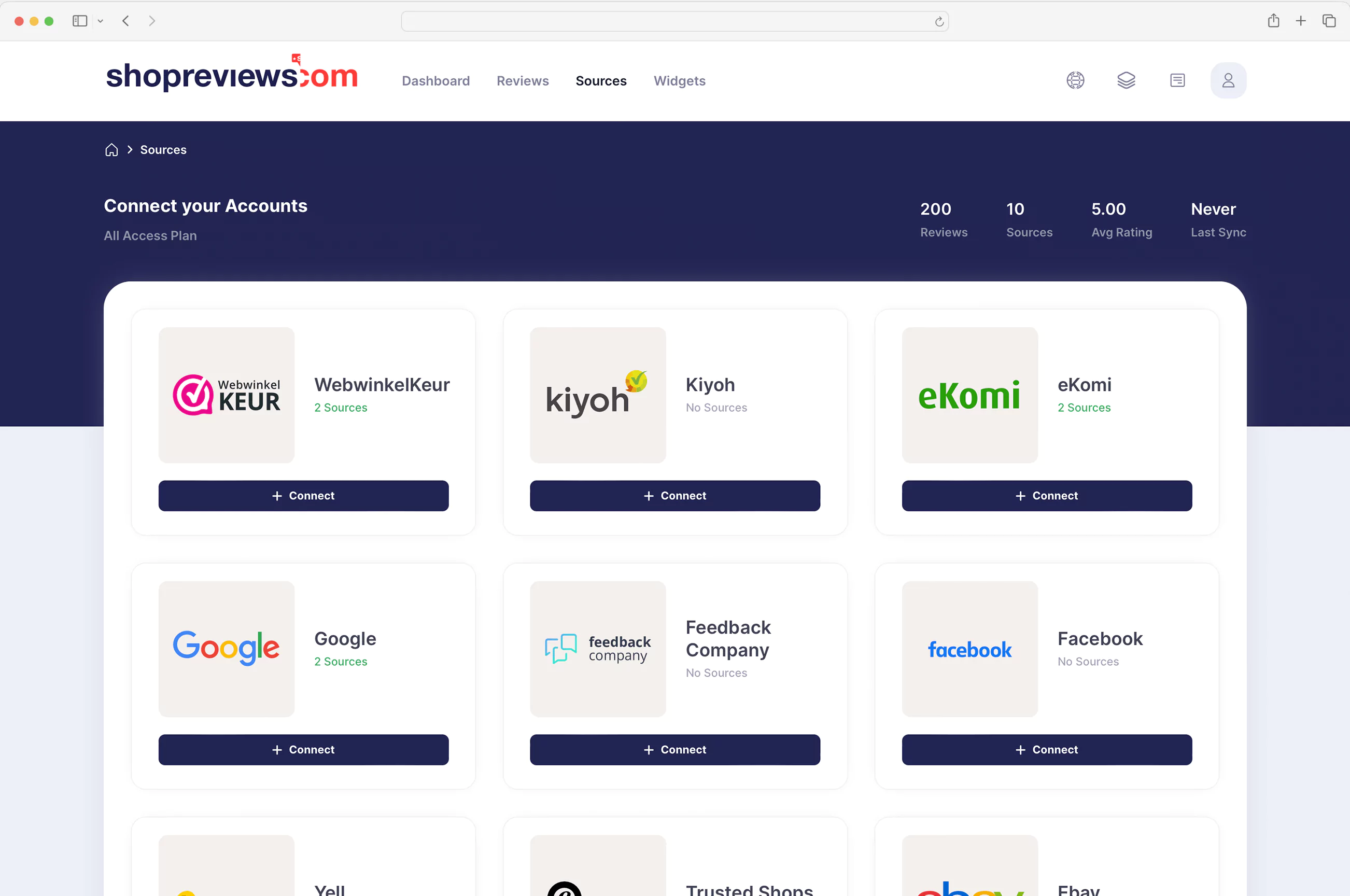Connect the Kiyoh account

(674, 495)
